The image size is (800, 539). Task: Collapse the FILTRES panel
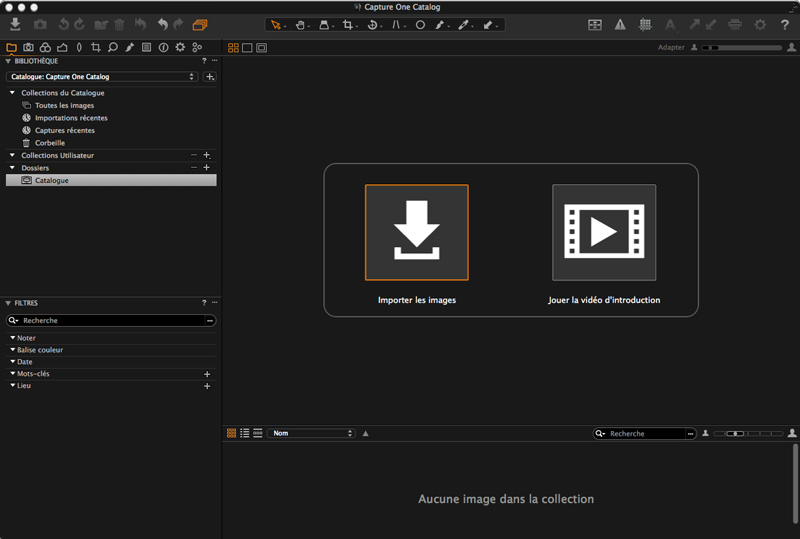[x=8, y=303]
